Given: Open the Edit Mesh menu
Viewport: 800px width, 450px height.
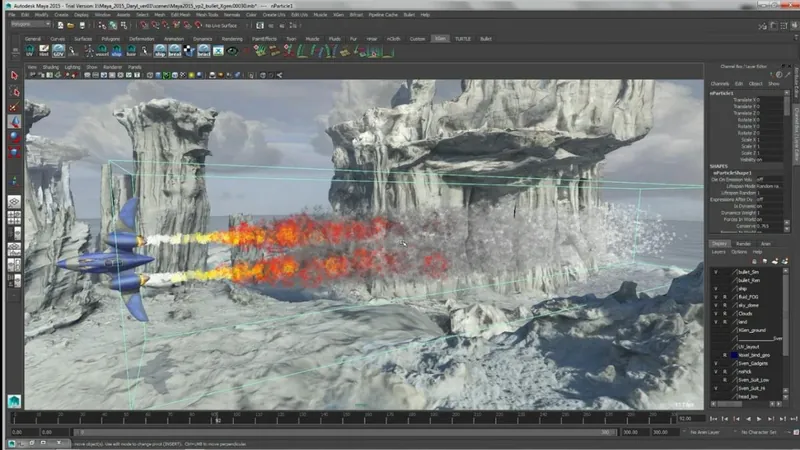Looking at the screenshot, I should [180, 15].
